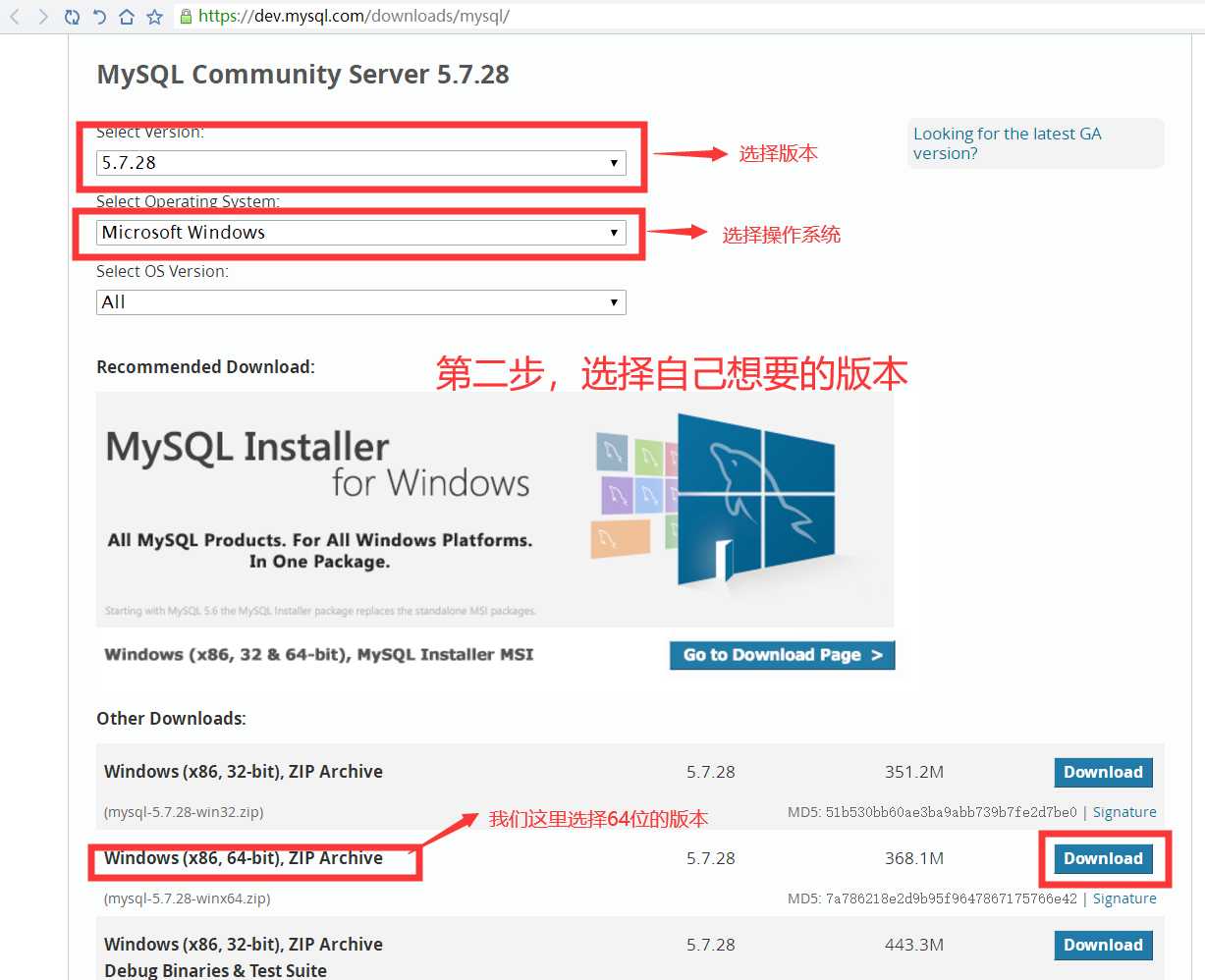Image resolution: width=1205 pixels, height=980 pixels.
Task: Click the MD5 hash starting with 7a786218
Action: point(951,898)
